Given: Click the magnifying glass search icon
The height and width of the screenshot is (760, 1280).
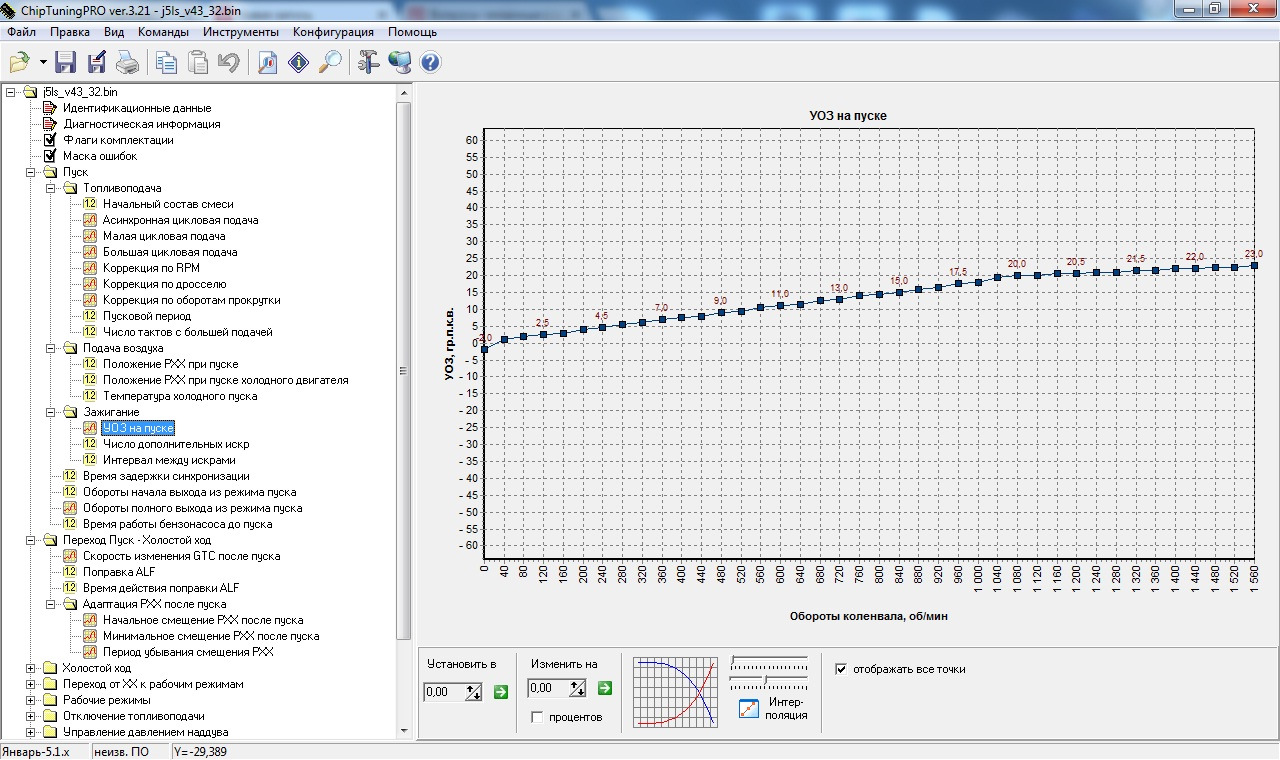Looking at the screenshot, I should point(329,62).
